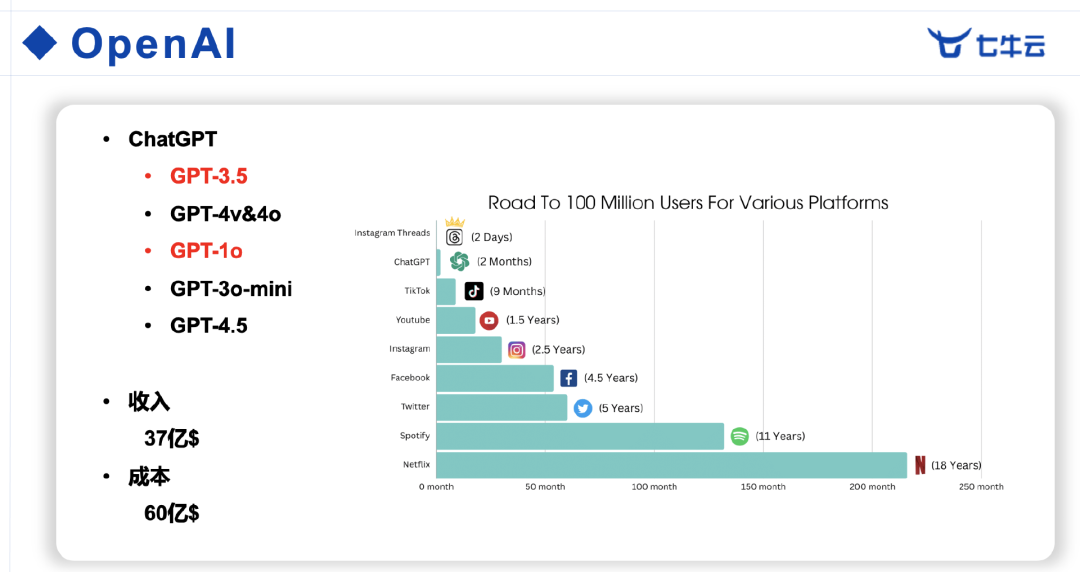This screenshot has width=1080, height=572.
Task: Click the (2 Days) data label
Action: (492, 237)
